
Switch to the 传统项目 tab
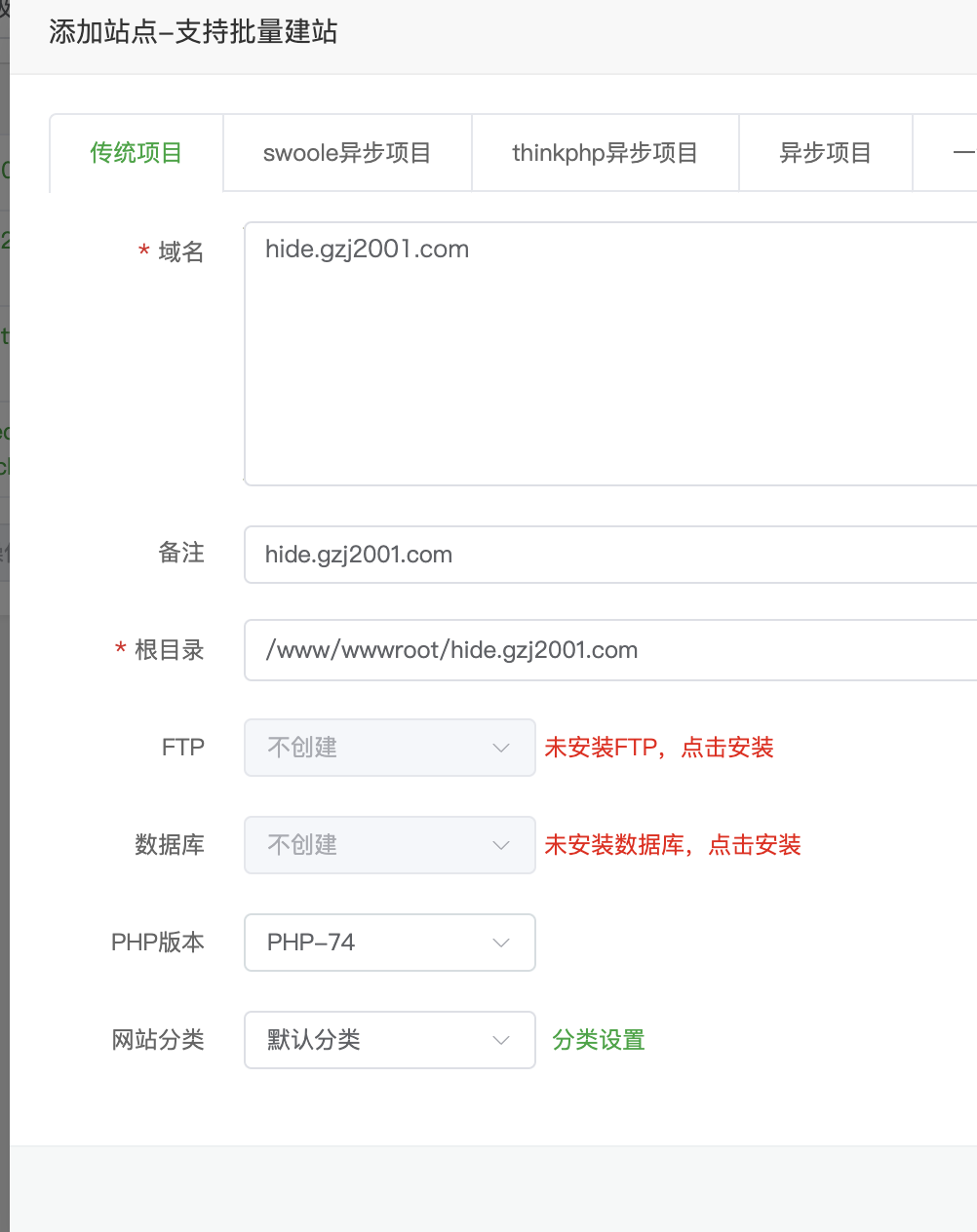pos(137,153)
